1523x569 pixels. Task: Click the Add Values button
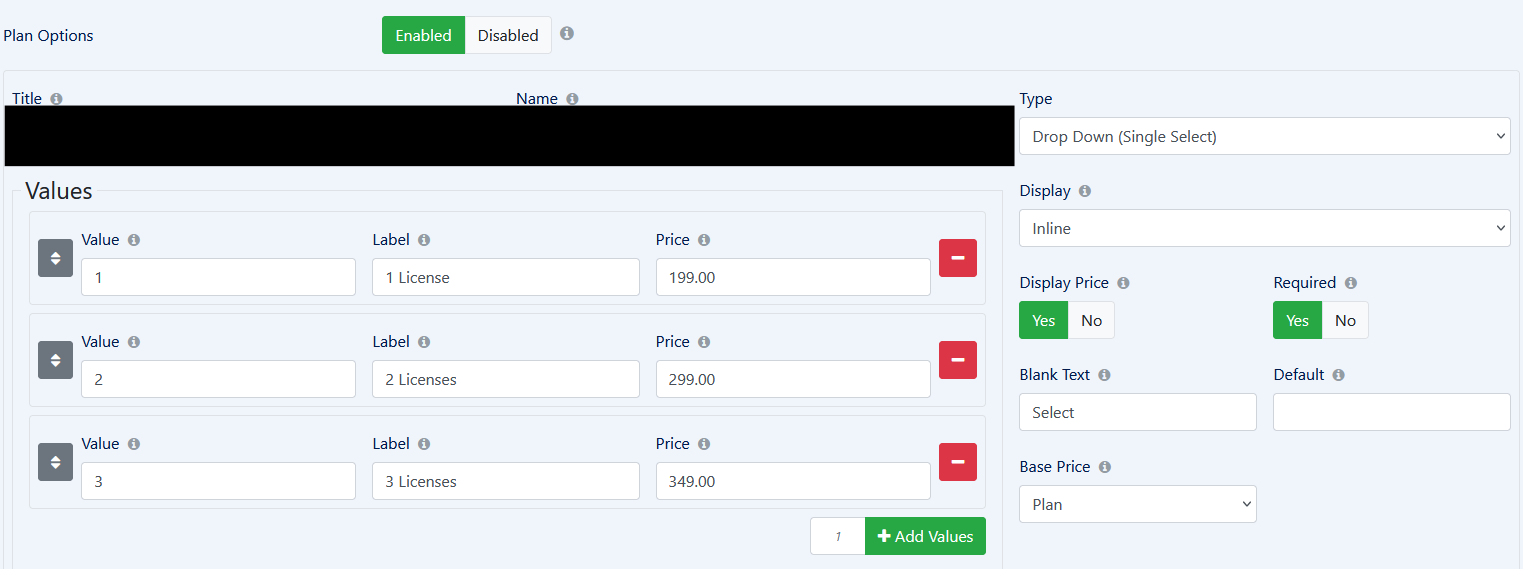point(925,536)
